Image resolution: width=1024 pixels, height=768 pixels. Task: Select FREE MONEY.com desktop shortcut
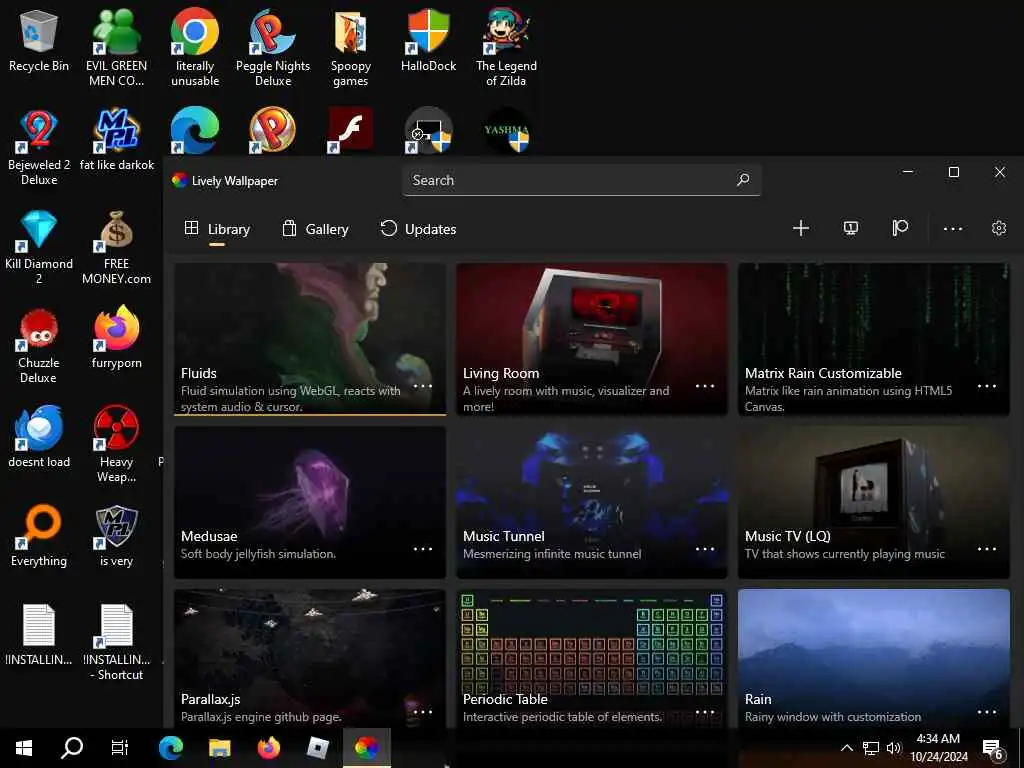[x=116, y=246]
